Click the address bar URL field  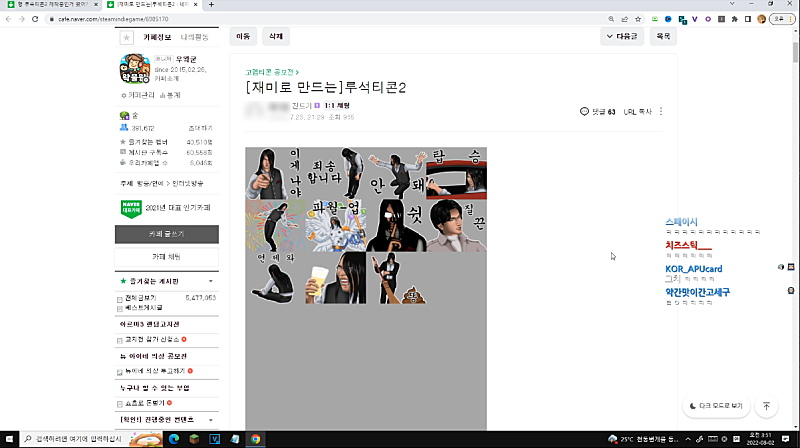[327, 19]
